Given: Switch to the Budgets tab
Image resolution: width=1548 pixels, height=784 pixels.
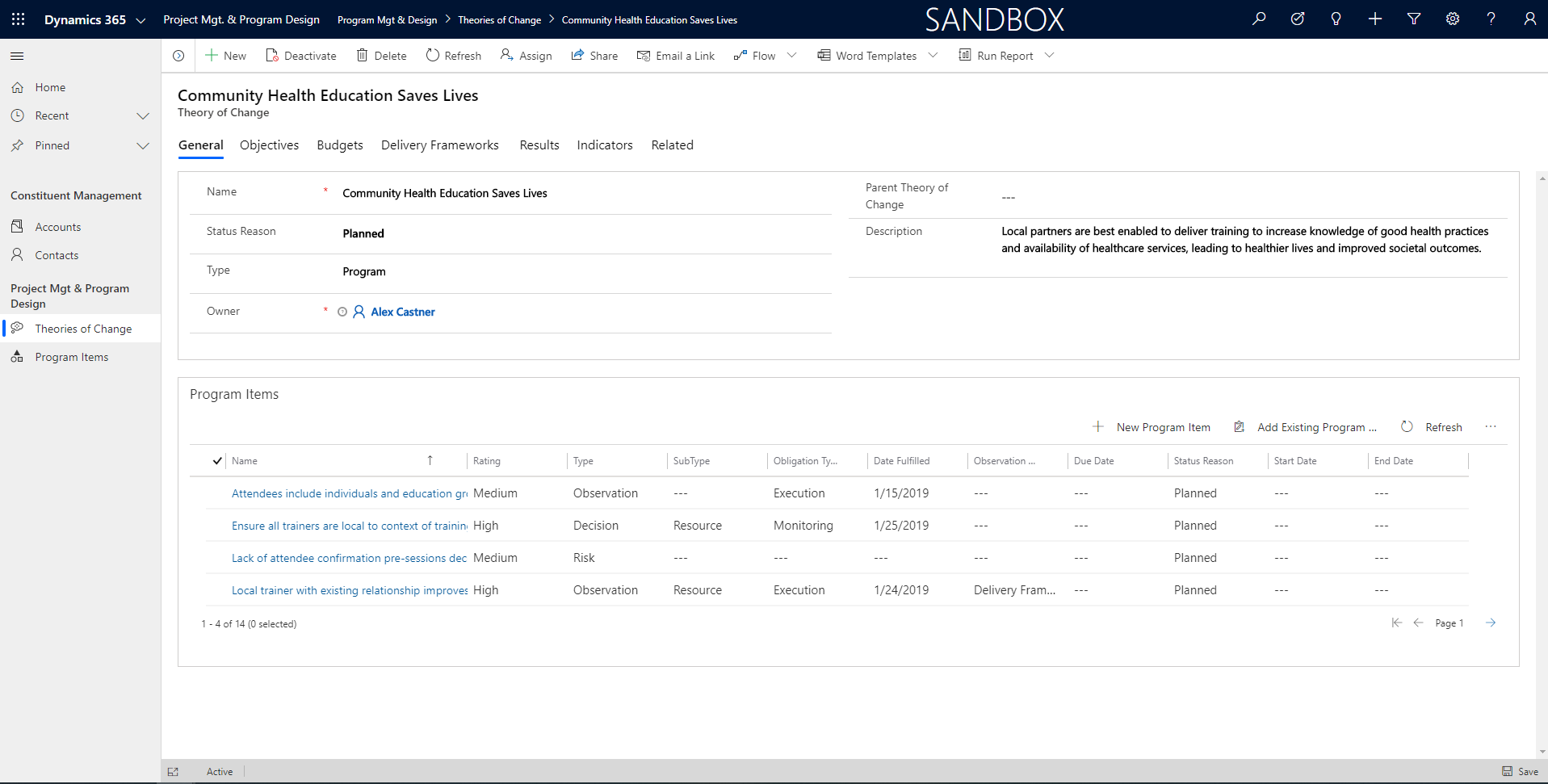Looking at the screenshot, I should point(340,145).
